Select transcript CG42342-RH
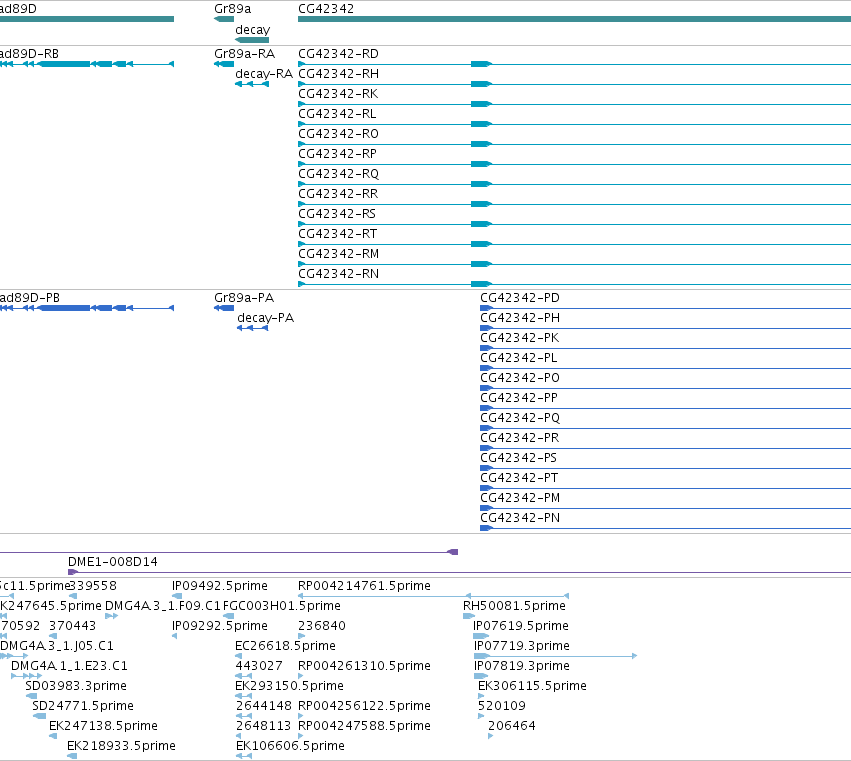Viewport: 851px width, 761px height. (338, 74)
